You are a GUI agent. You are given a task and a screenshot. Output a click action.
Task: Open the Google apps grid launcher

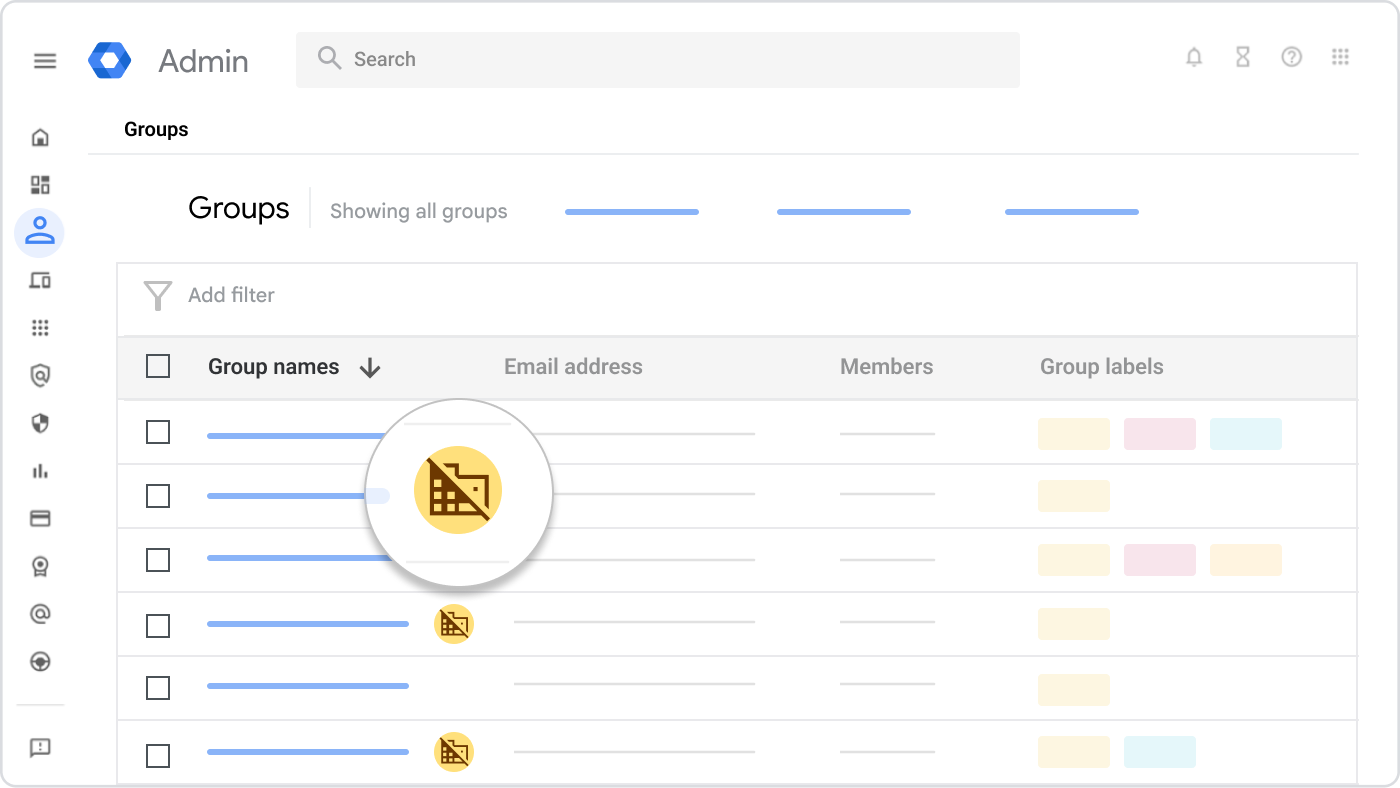pyautogui.click(x=1341, y=58)
